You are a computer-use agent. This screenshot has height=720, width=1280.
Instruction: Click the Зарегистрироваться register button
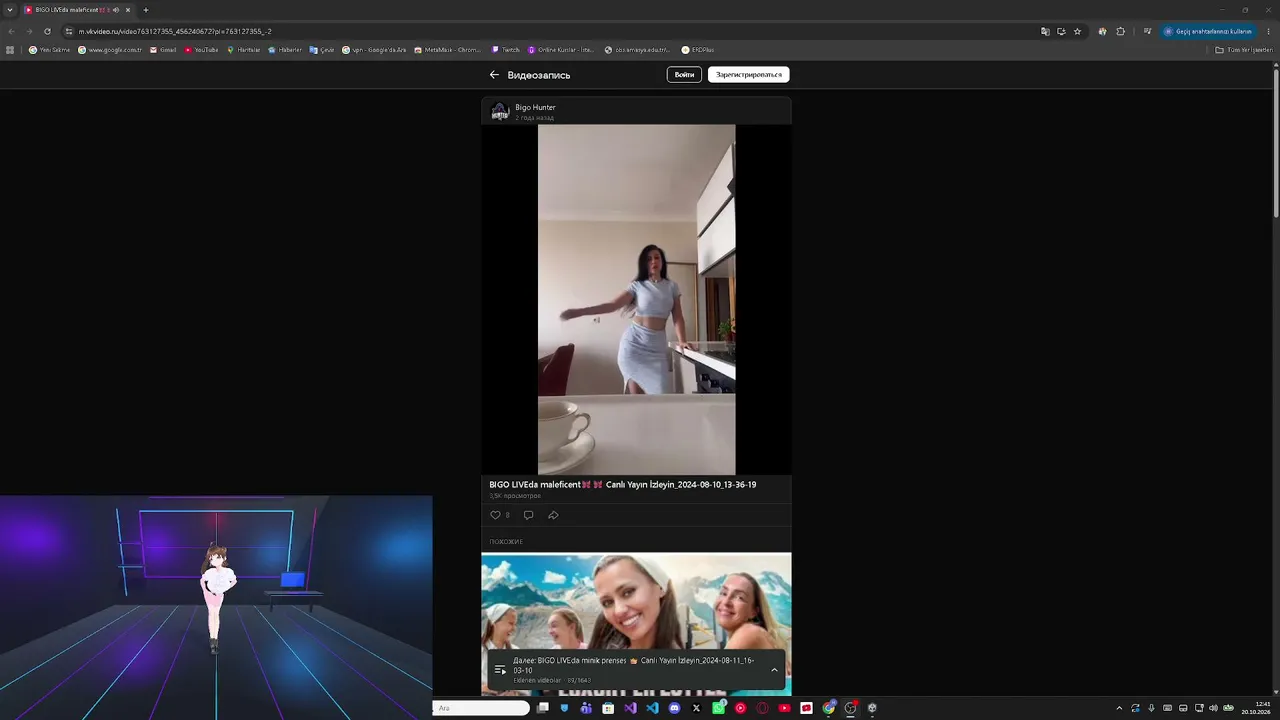coord(749,75)
